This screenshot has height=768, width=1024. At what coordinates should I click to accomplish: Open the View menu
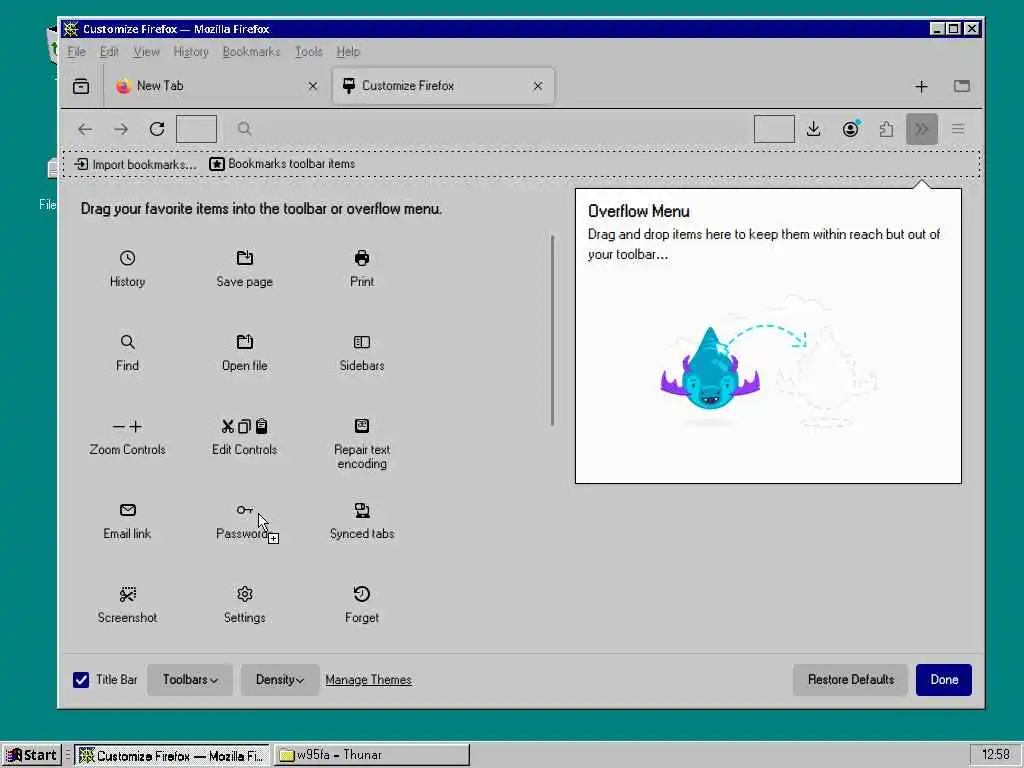146,52
